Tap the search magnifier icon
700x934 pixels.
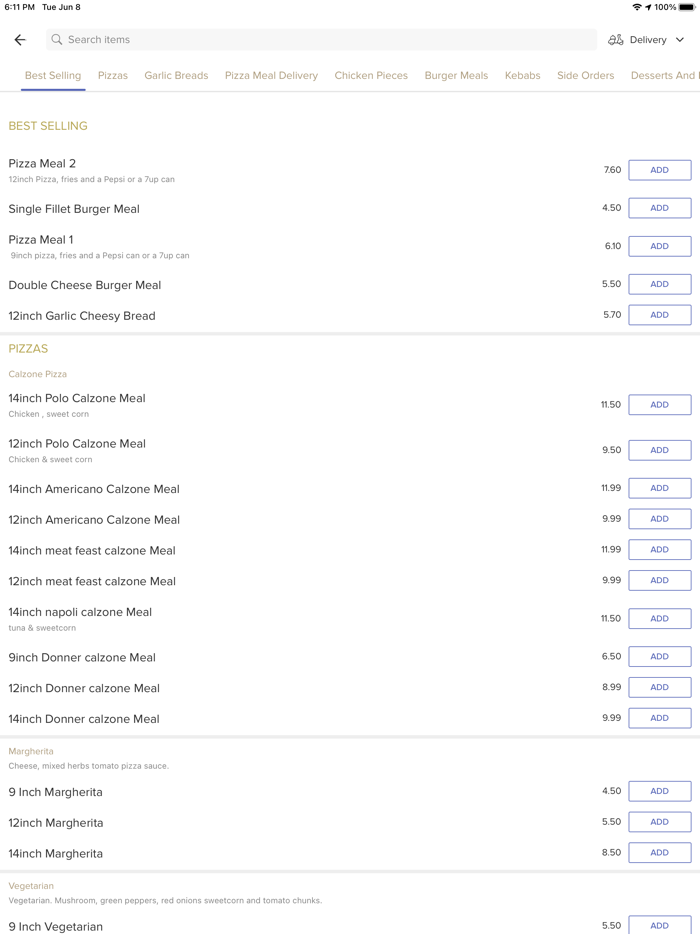pos(57,40)
